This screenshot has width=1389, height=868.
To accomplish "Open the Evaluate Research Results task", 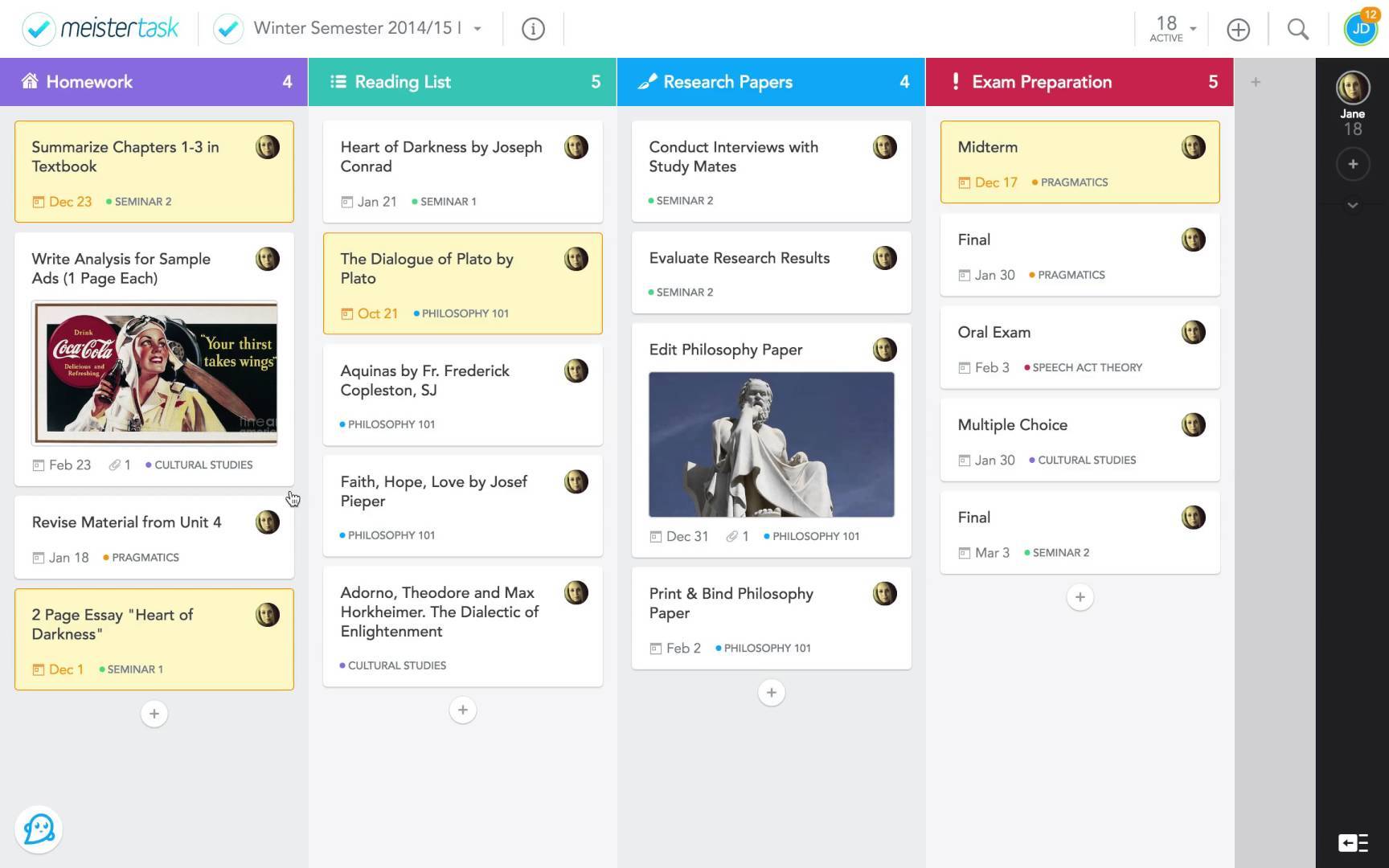I will pos(772,272).
